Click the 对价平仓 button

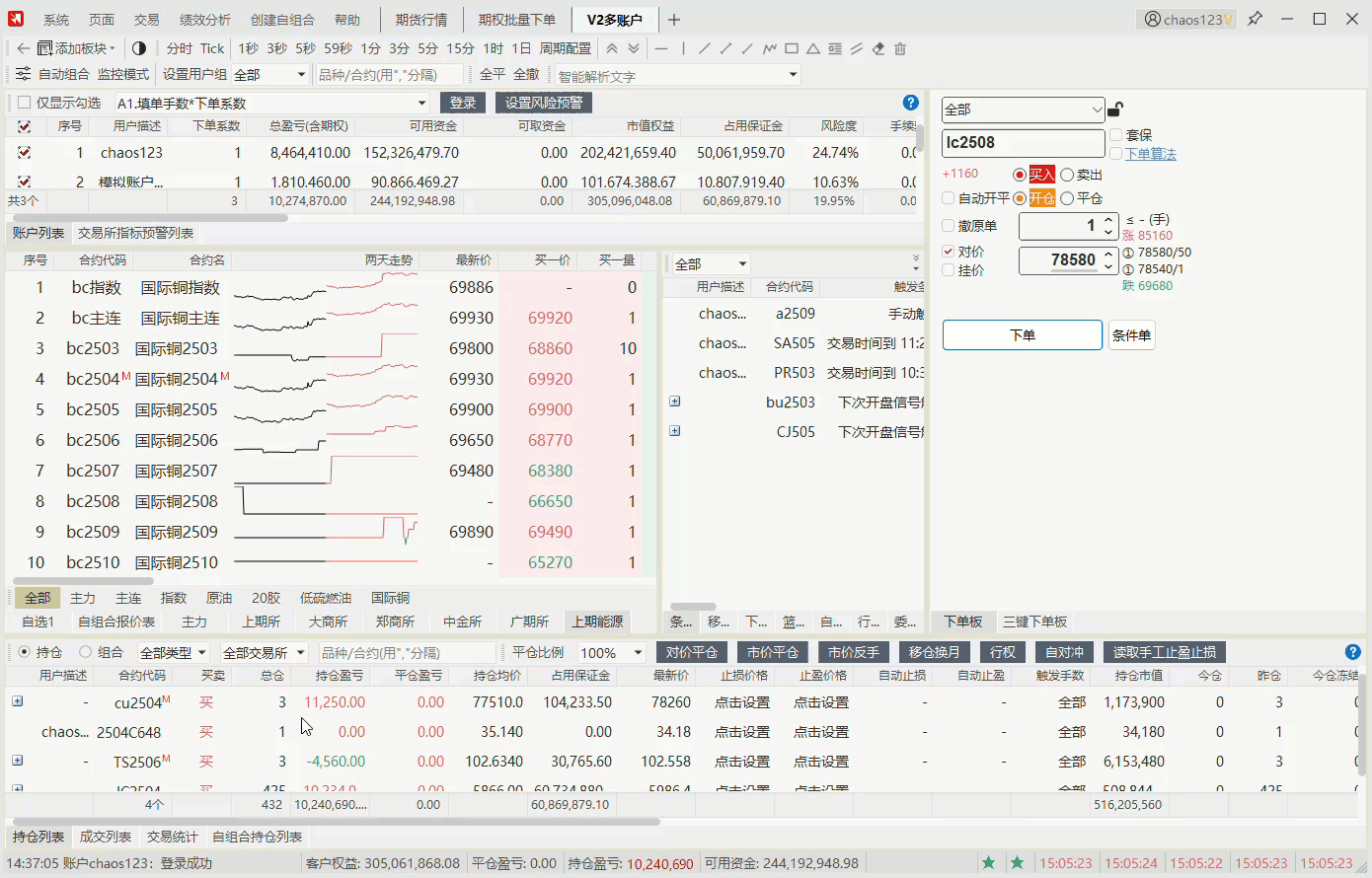(x=691, y=652)
